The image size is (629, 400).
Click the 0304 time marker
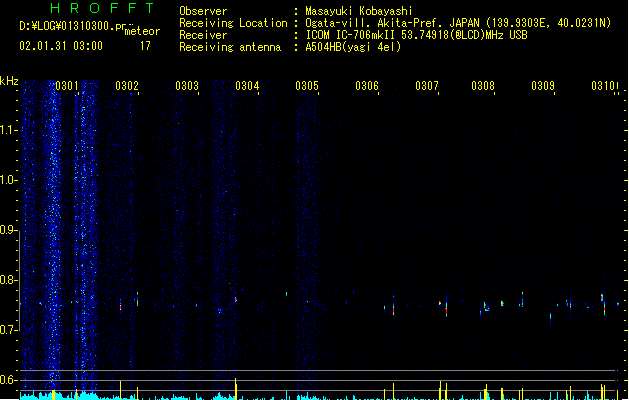[x=247, y=86]
